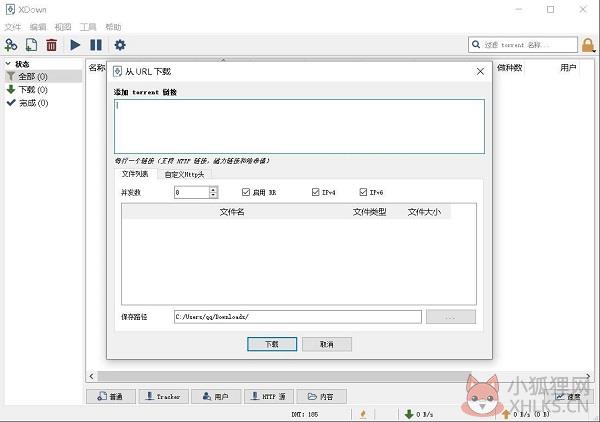Open the 内容 bottom tab

[321, 397]
